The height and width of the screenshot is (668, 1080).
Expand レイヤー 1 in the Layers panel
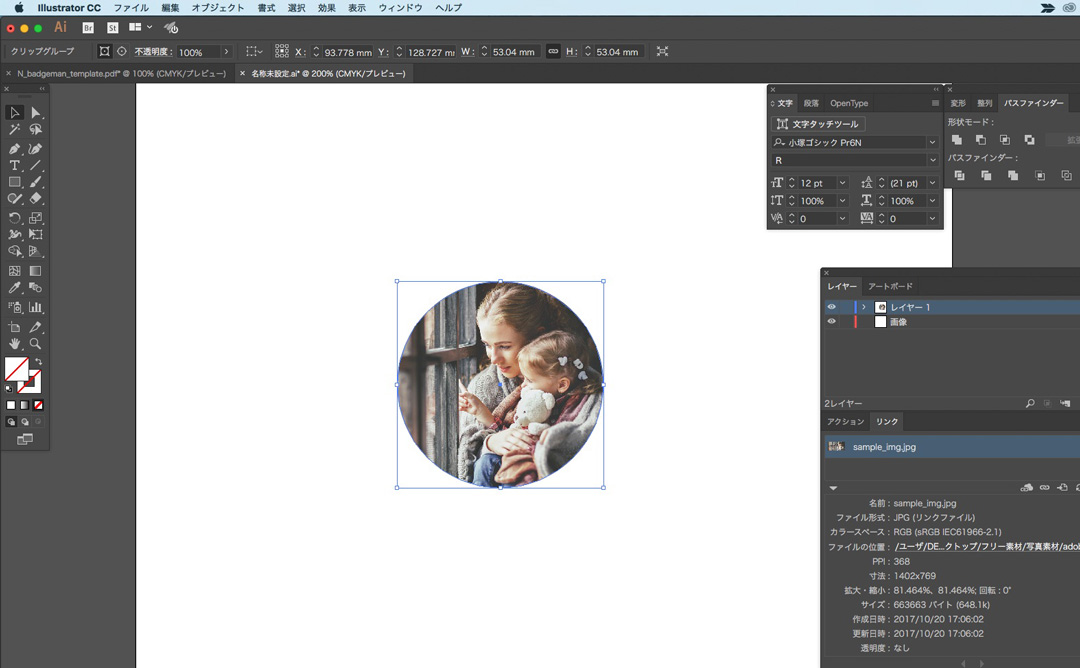pos(864,307)
